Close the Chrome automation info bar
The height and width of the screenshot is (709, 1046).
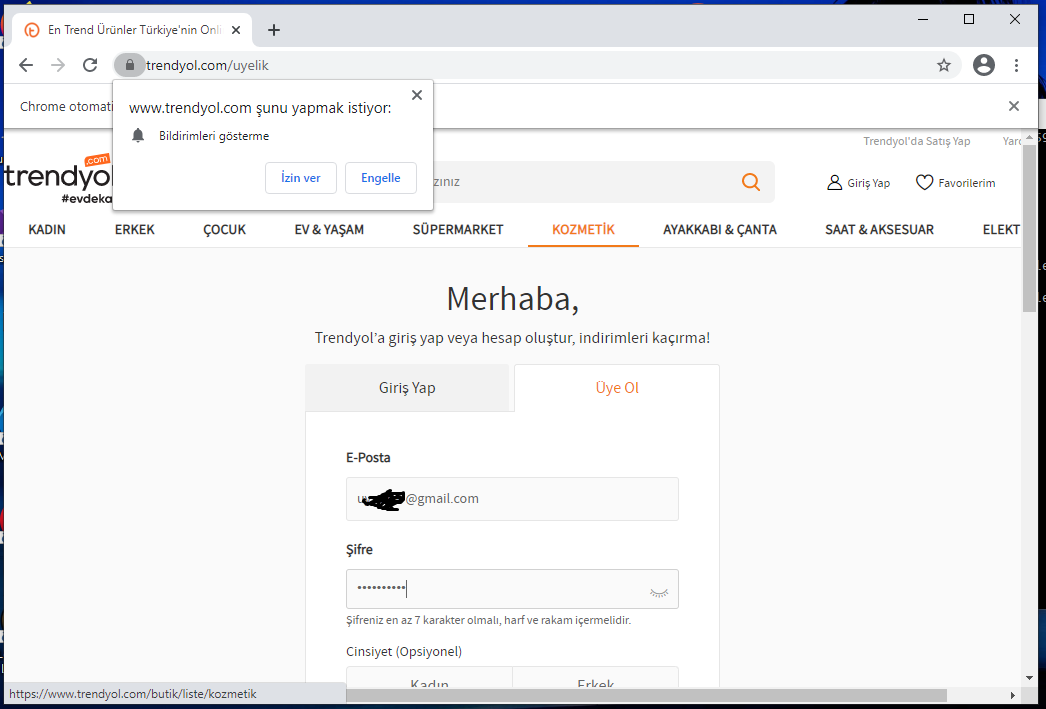1014,106
